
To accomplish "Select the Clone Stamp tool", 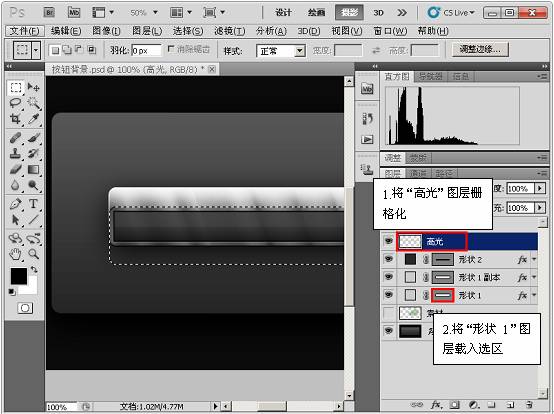I will [15, 154].
